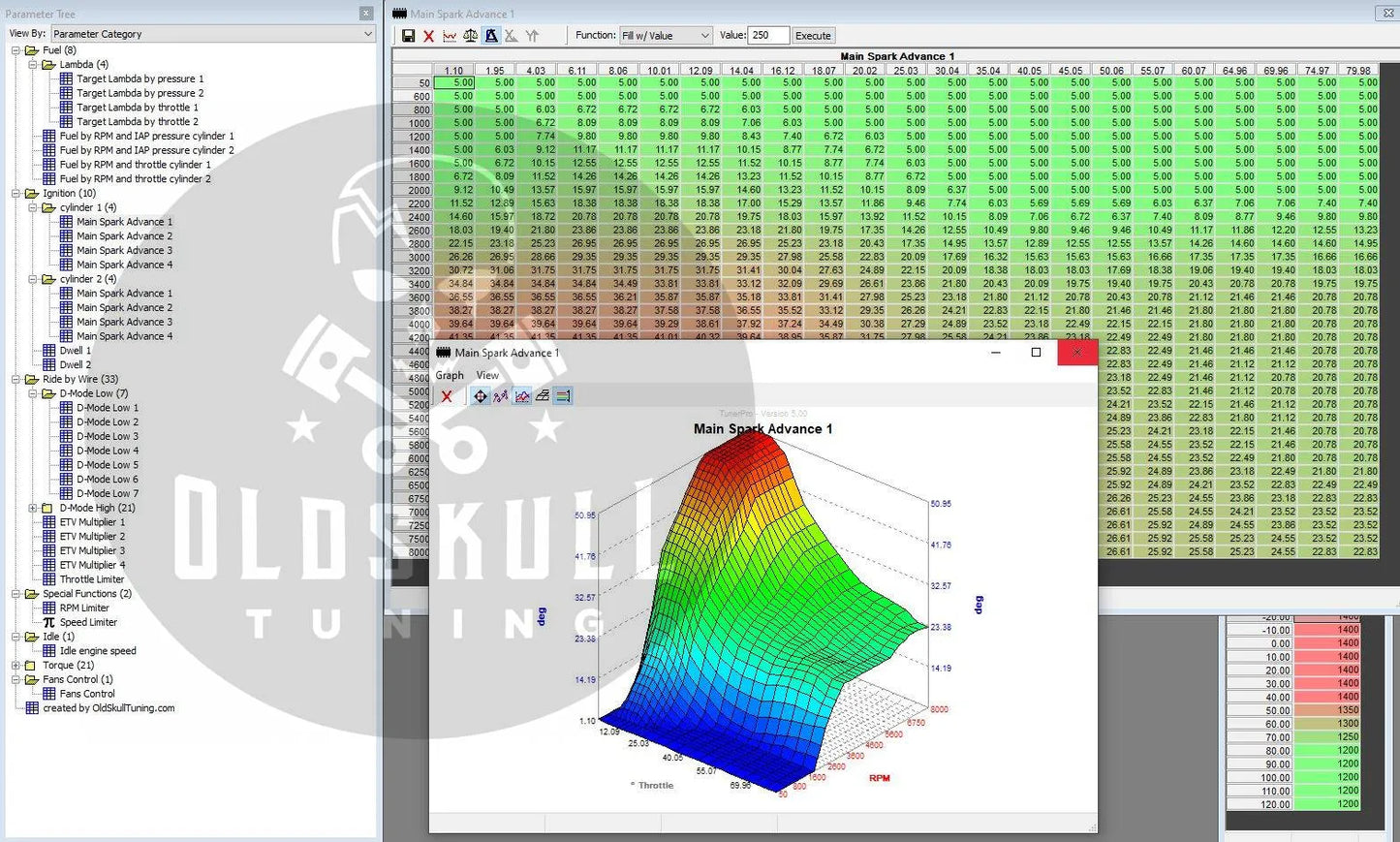Click the line graph icon in table toolbar
The image size is (1400, 842).
tap(450, 36)
